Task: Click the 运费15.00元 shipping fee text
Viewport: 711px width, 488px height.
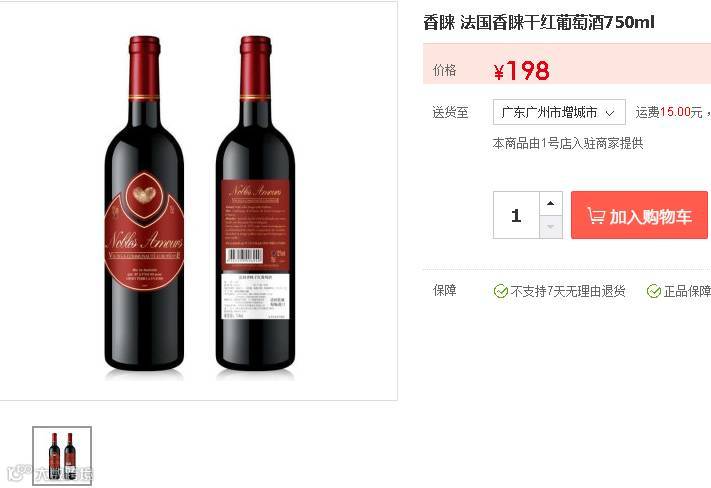Action: 669,112
